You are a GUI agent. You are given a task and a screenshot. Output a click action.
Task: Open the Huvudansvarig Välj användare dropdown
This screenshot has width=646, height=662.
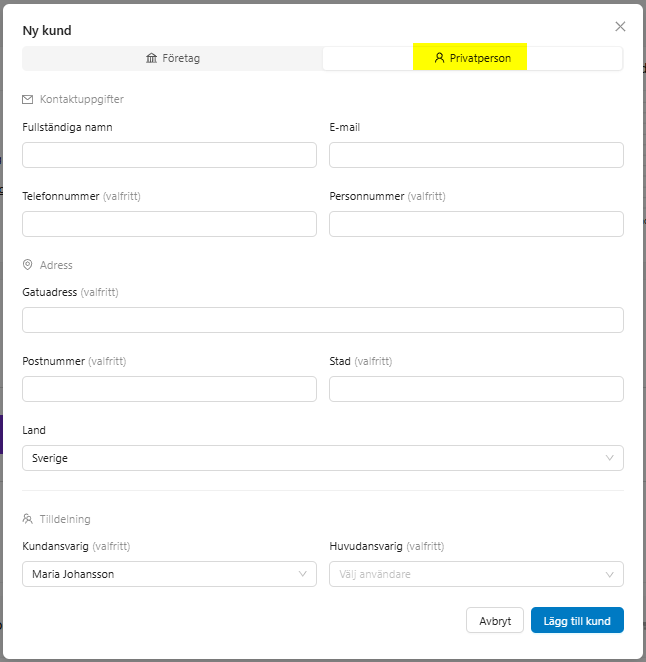point(476,574)
